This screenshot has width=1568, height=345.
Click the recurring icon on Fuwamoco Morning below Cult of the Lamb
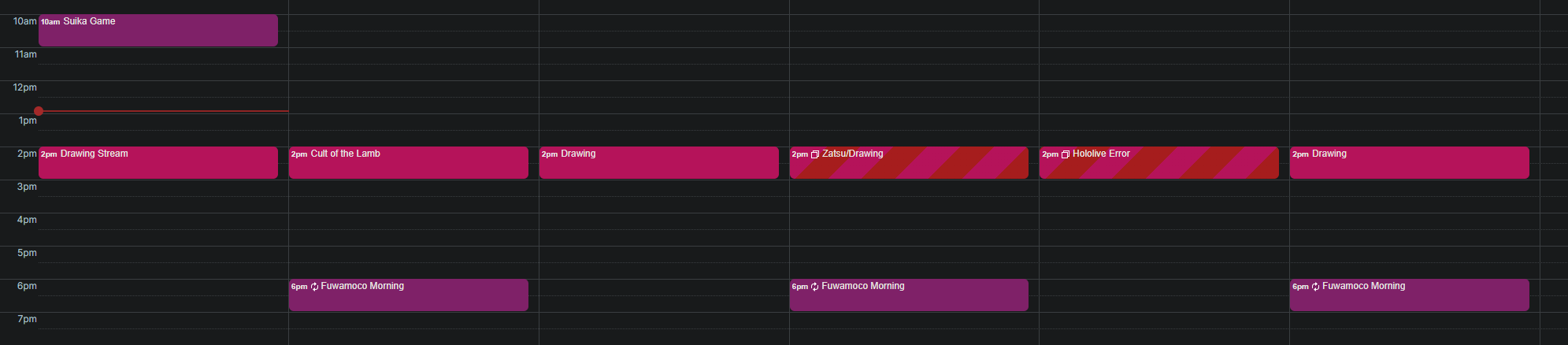tap(314, 287)
